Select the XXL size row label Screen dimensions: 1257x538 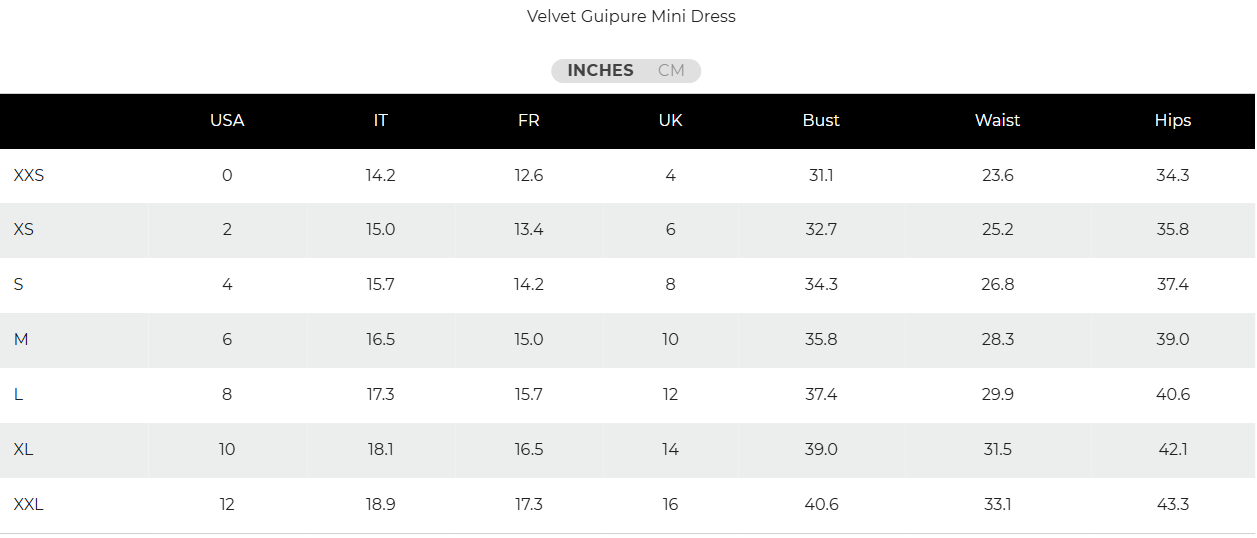pyautogui.click(x=29, y=505)
